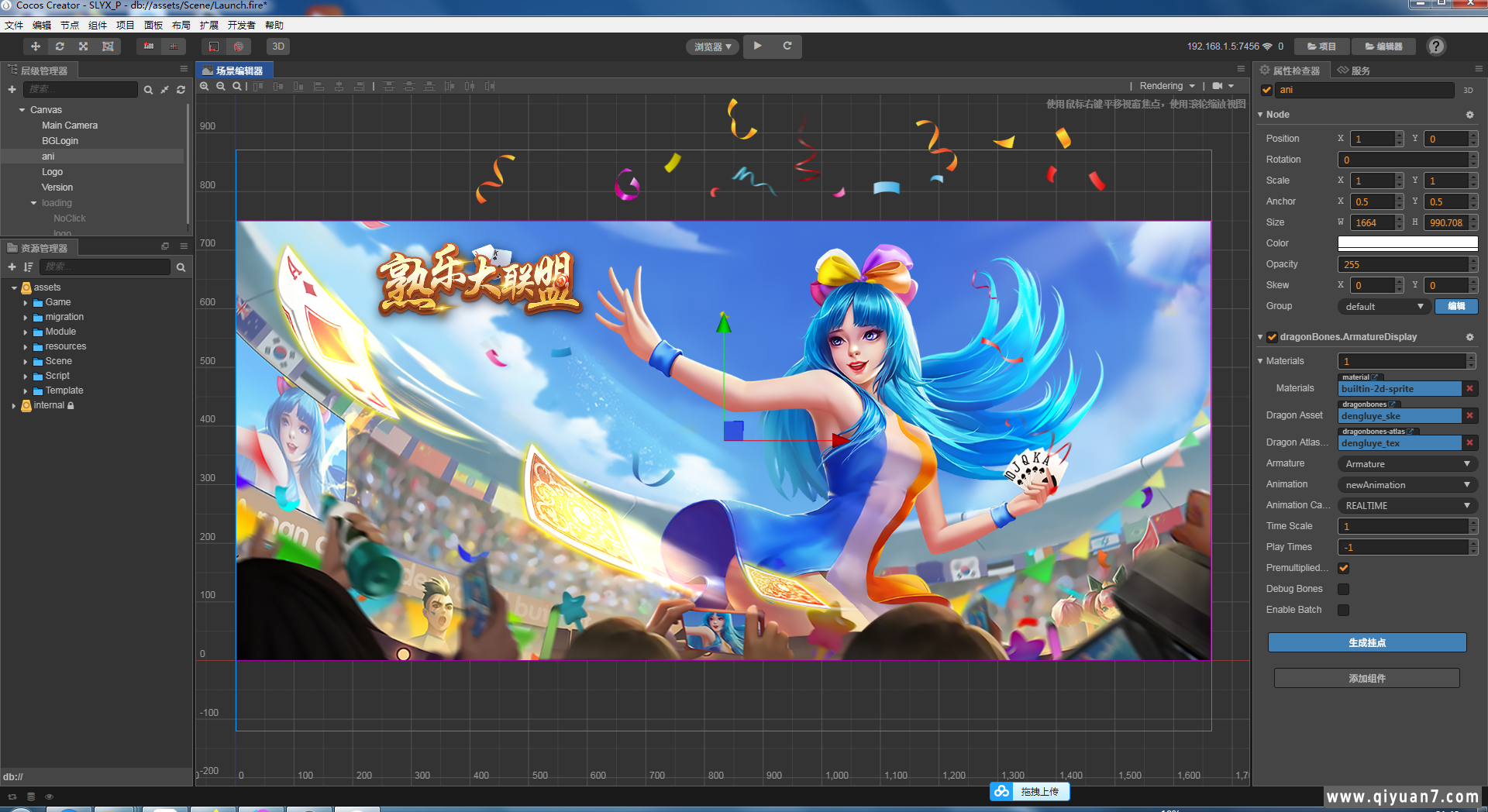
Task: Open the Group dropdown set to default
Action: [1383, 306]
